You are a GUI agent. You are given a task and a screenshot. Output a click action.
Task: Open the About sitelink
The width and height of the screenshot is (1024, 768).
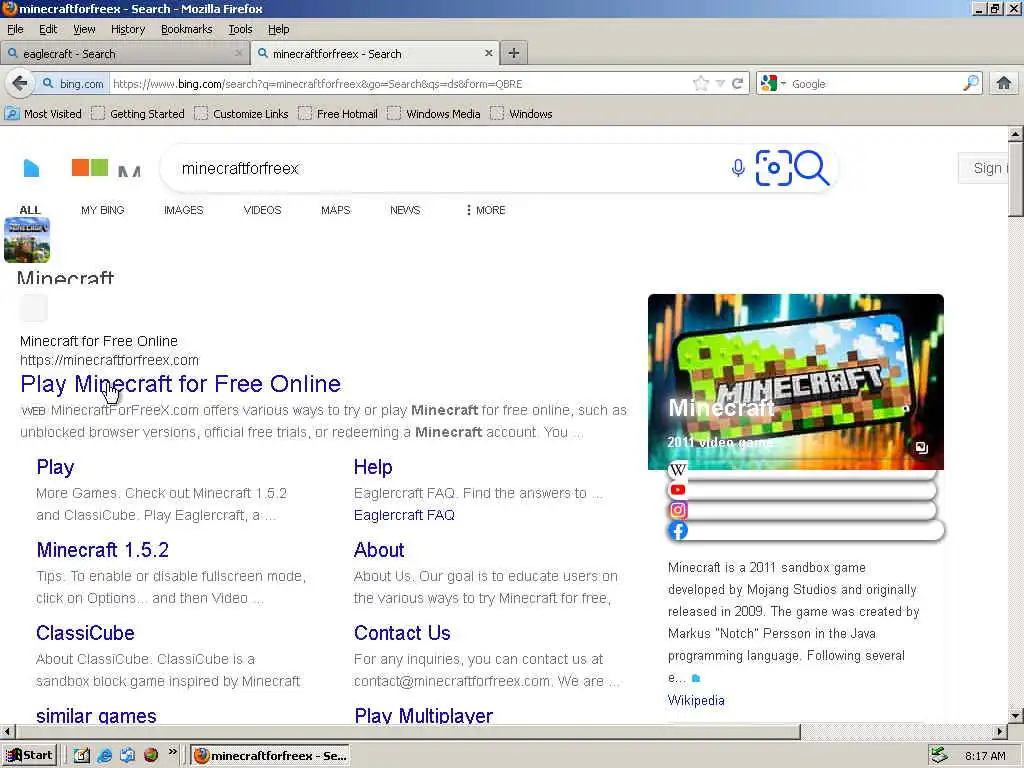tap(379, 550)
